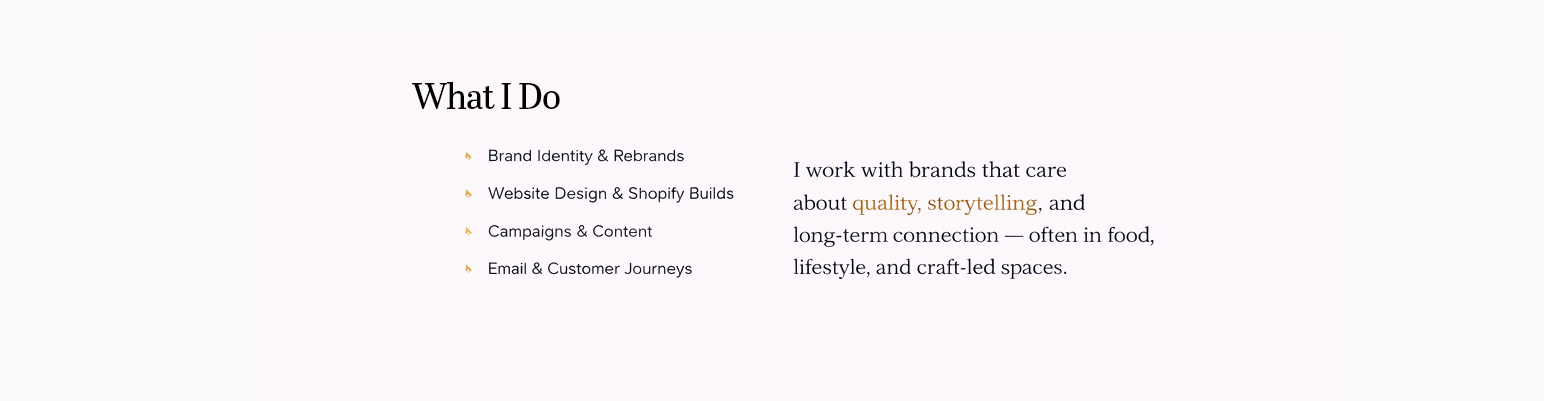The width and height of the screenshot is (1544, 401).
Task: Click the highlighted "quality, storytelling" text
Action: [944, 203]
